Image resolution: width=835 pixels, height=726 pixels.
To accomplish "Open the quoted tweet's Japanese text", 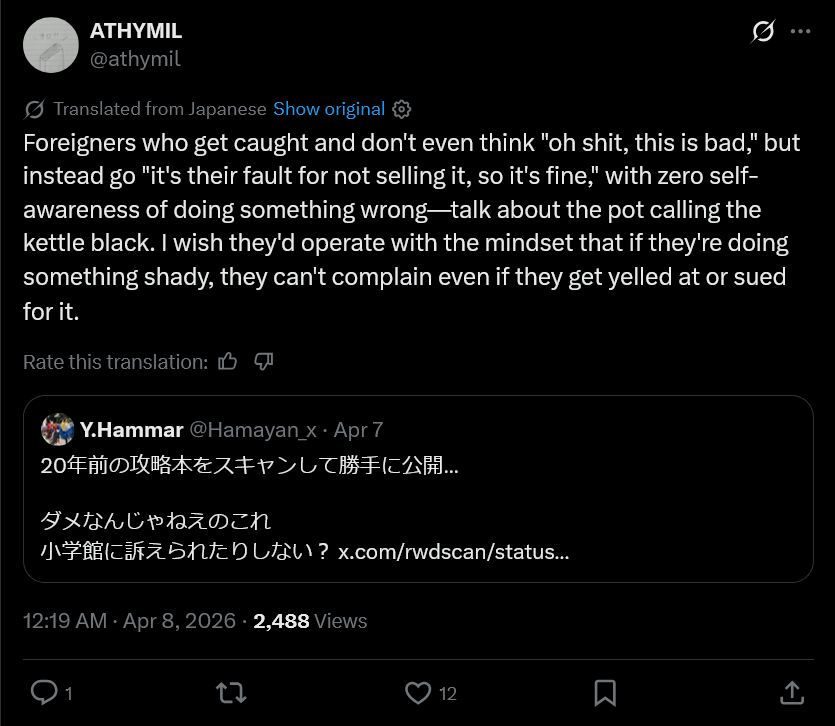I will click(250, 466).
